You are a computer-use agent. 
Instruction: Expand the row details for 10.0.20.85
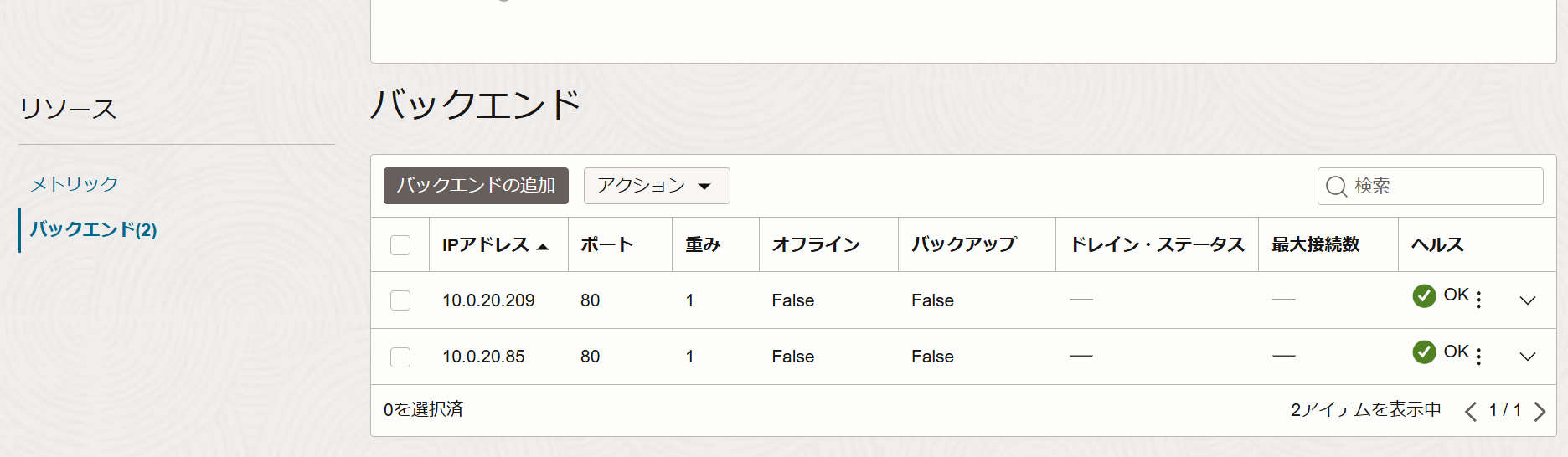[x=1528, y=357]
